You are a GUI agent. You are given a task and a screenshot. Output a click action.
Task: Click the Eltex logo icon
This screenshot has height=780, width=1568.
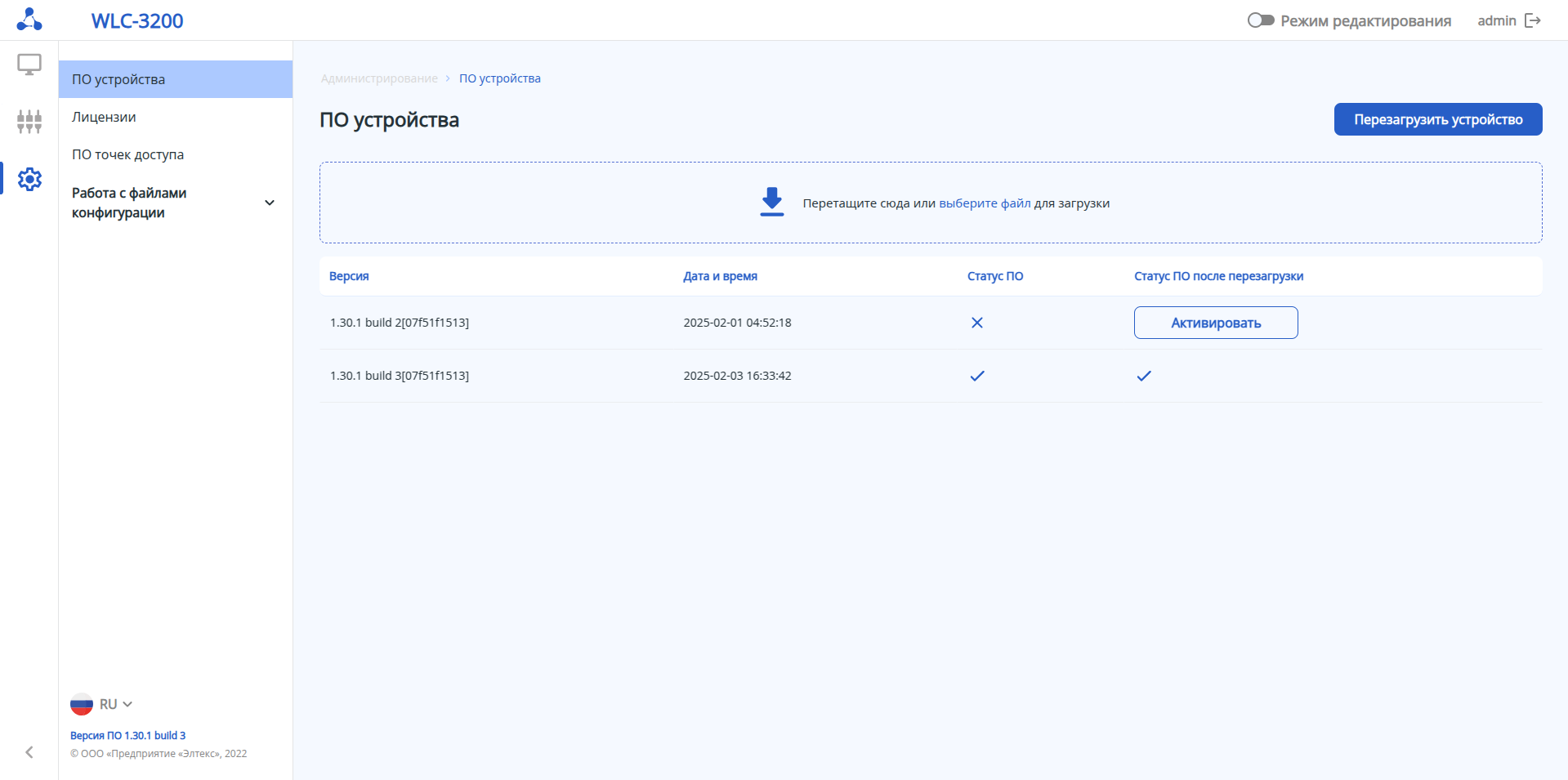(x=29, y=20)
